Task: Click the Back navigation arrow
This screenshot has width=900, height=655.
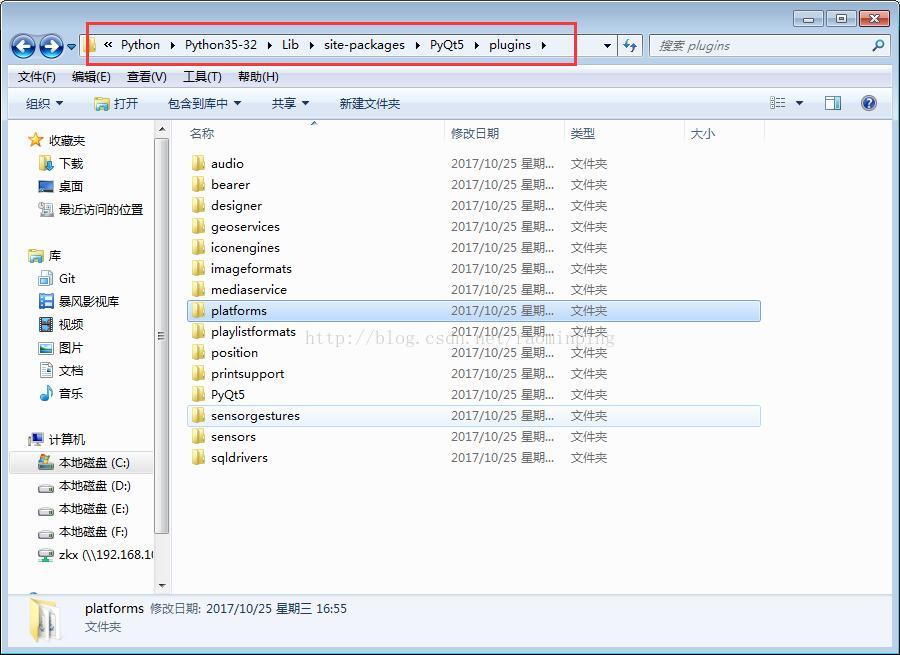Action: [23, 46]
